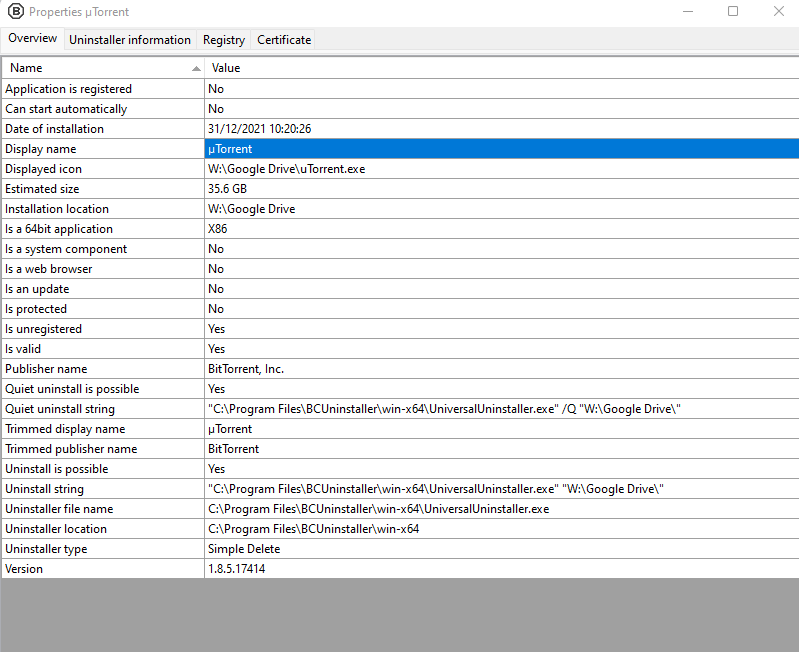Maximize the Properties µTorrent window
The height and width of the screenshot is (652, 799).
click(x=733, y=11)
